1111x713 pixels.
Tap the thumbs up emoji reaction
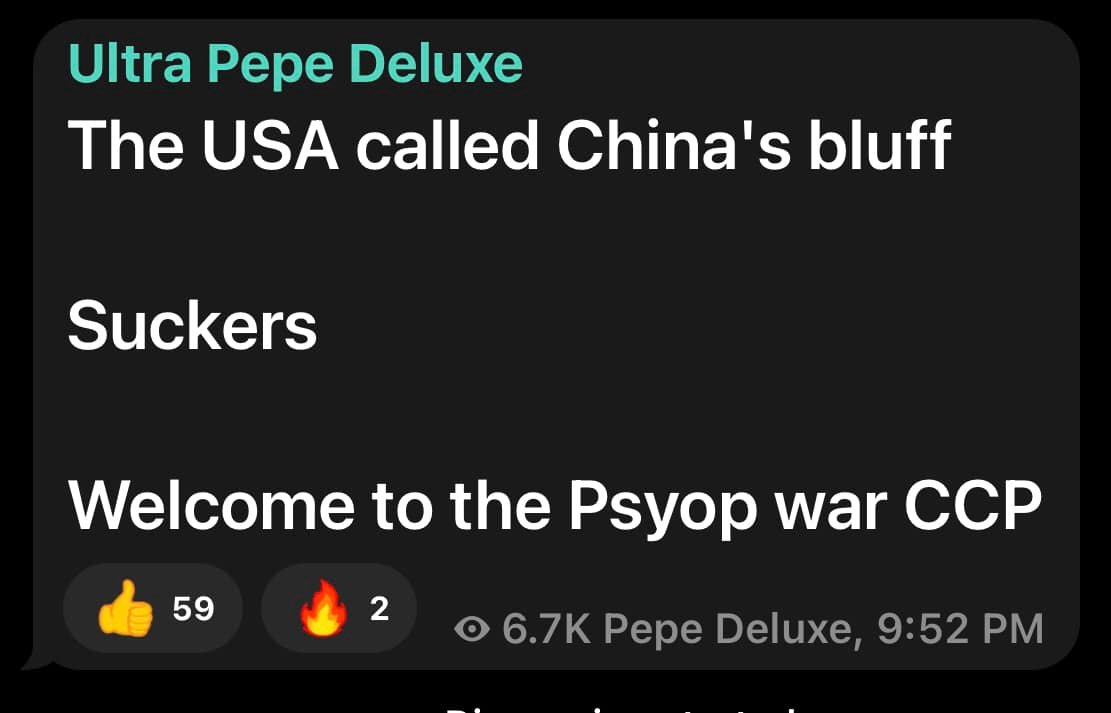125,608
